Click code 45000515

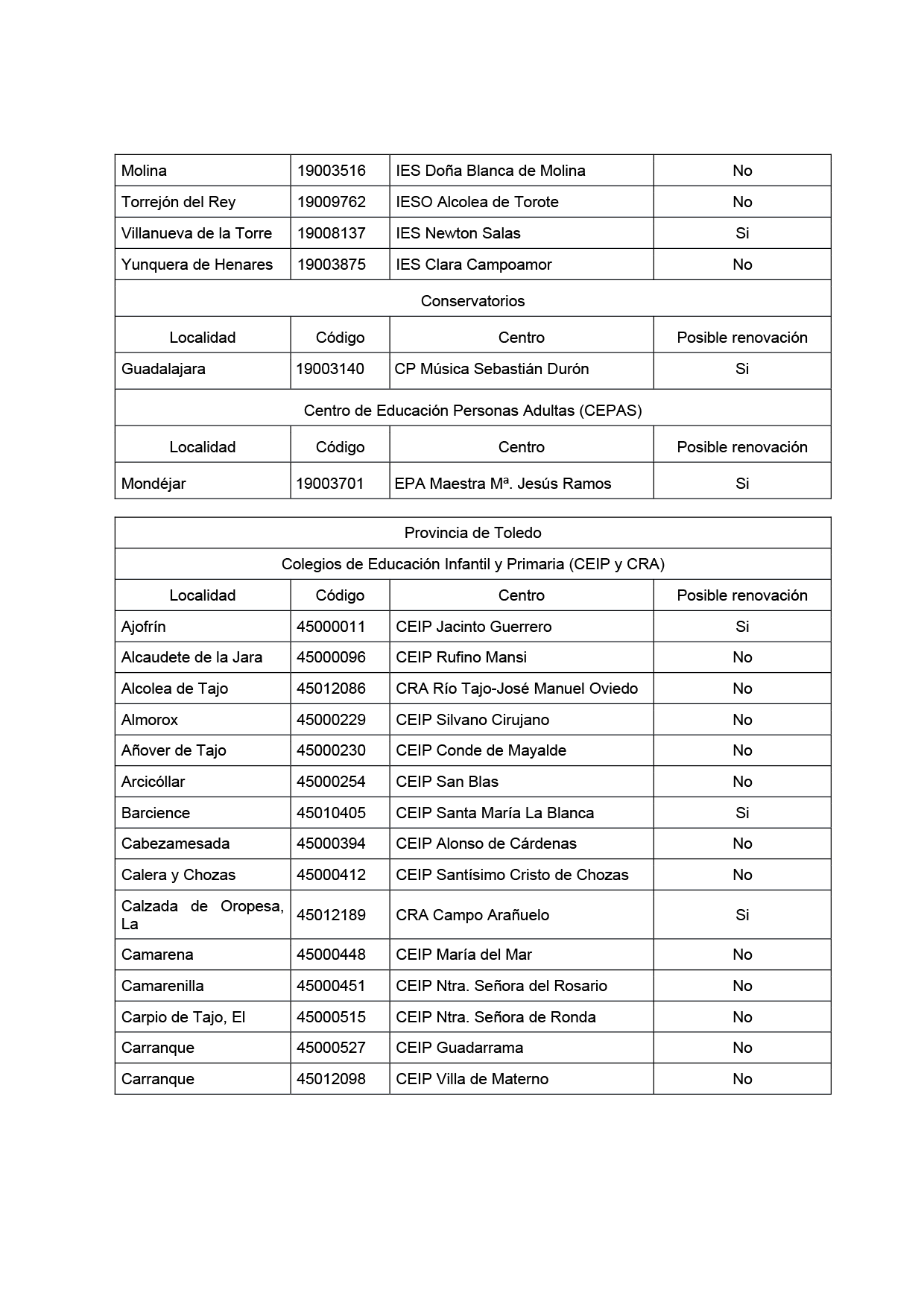332,1017
